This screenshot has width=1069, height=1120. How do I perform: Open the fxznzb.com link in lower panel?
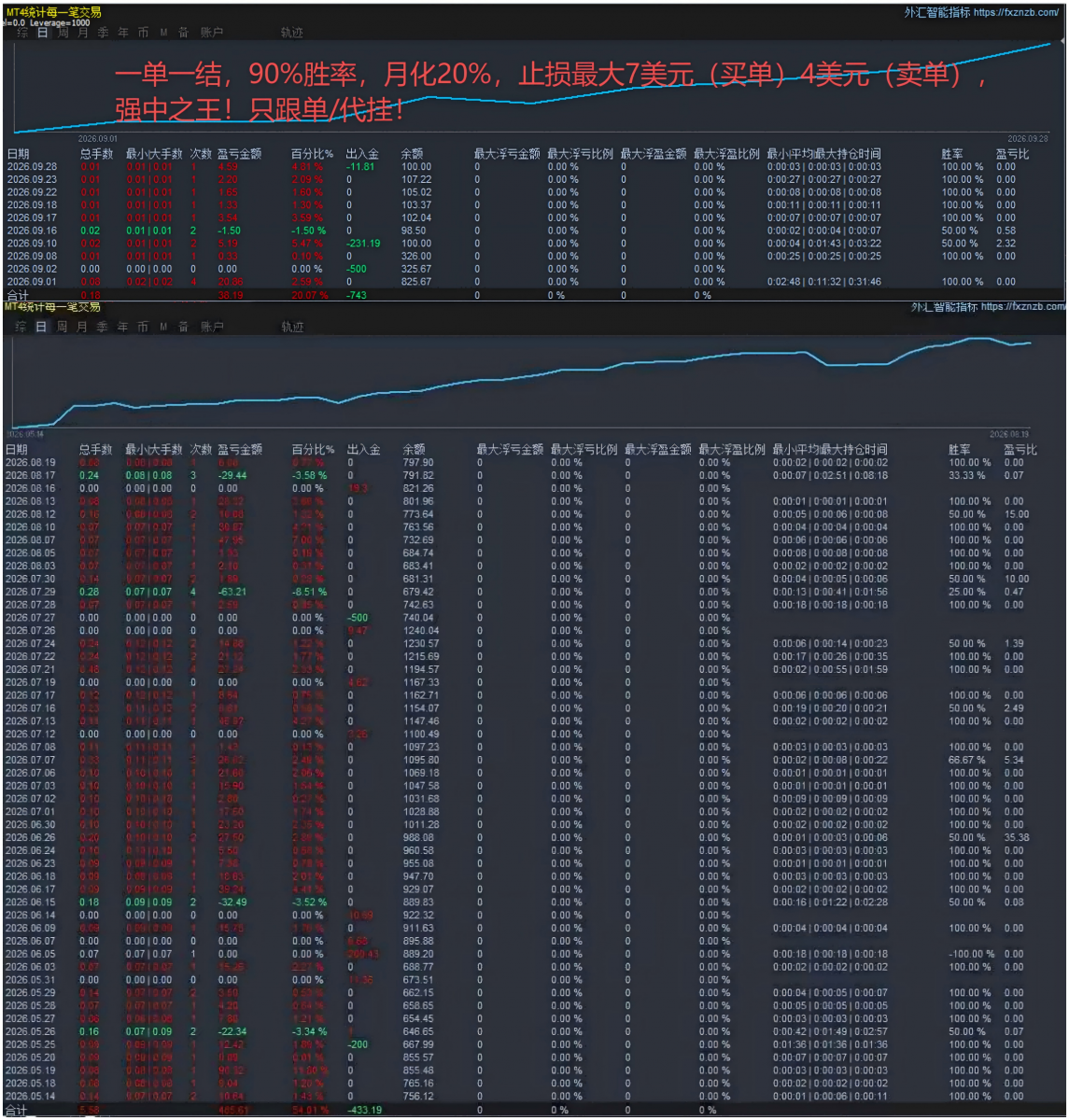(x=1022, y=306)
